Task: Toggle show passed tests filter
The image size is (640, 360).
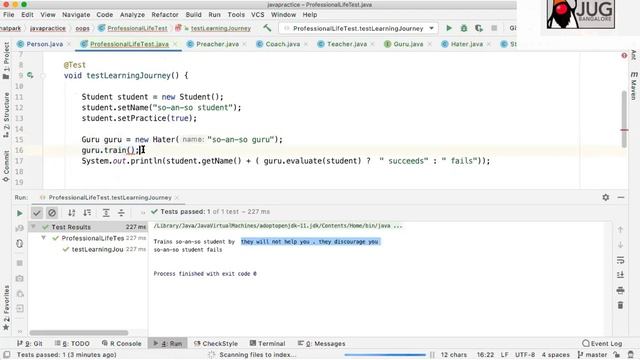Action: 37,213
